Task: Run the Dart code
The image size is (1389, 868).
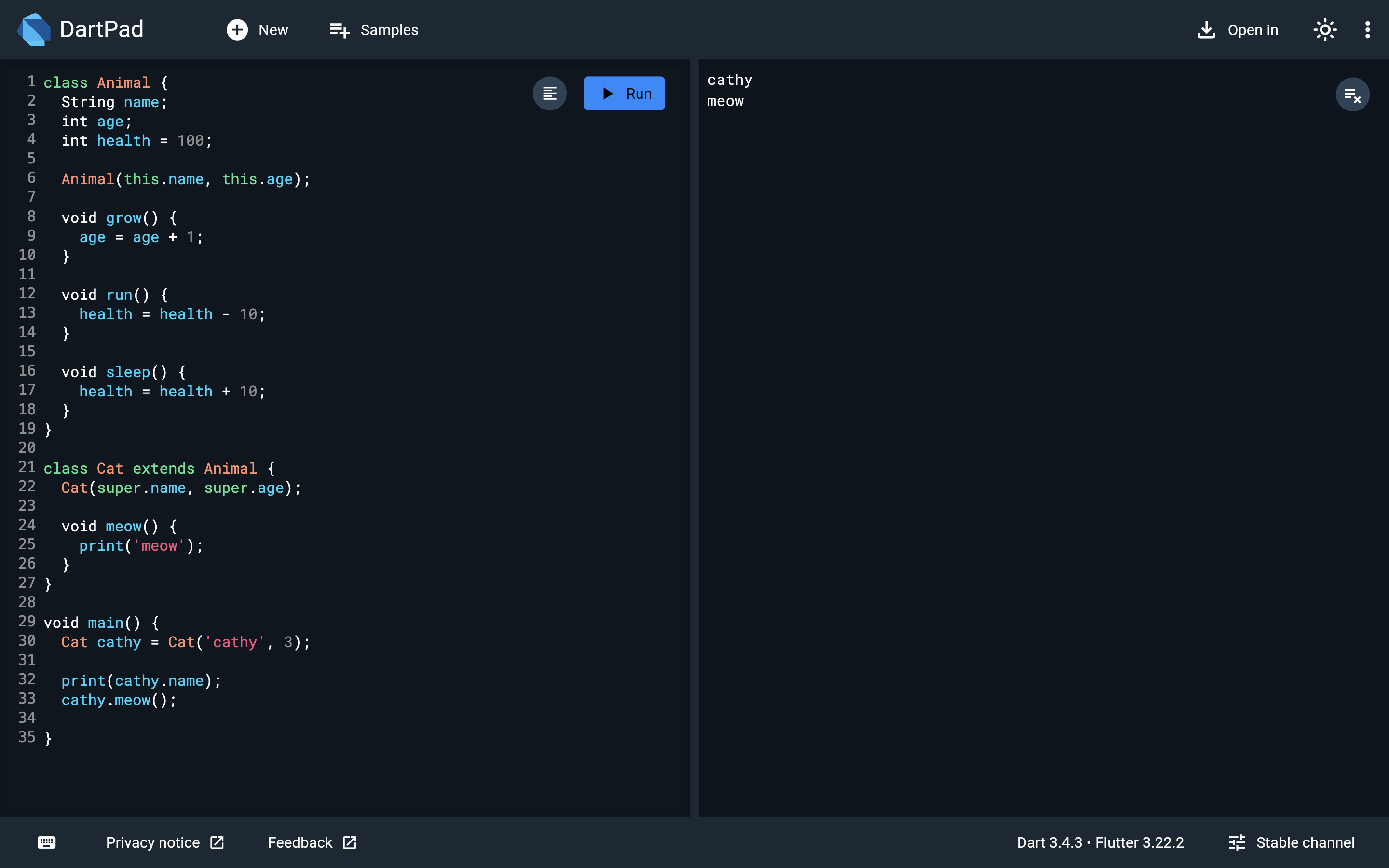Action: (x=624, y=94)
